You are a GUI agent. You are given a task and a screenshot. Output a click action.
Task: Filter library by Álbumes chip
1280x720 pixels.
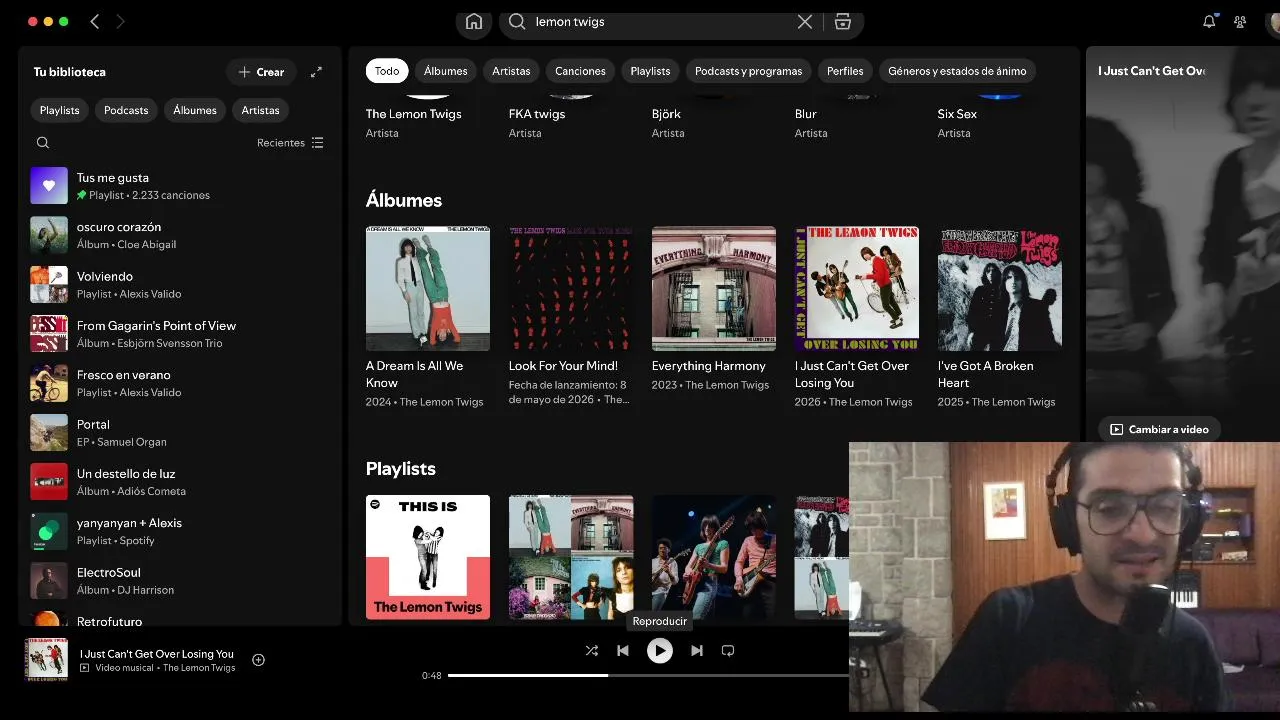[195, 110]
